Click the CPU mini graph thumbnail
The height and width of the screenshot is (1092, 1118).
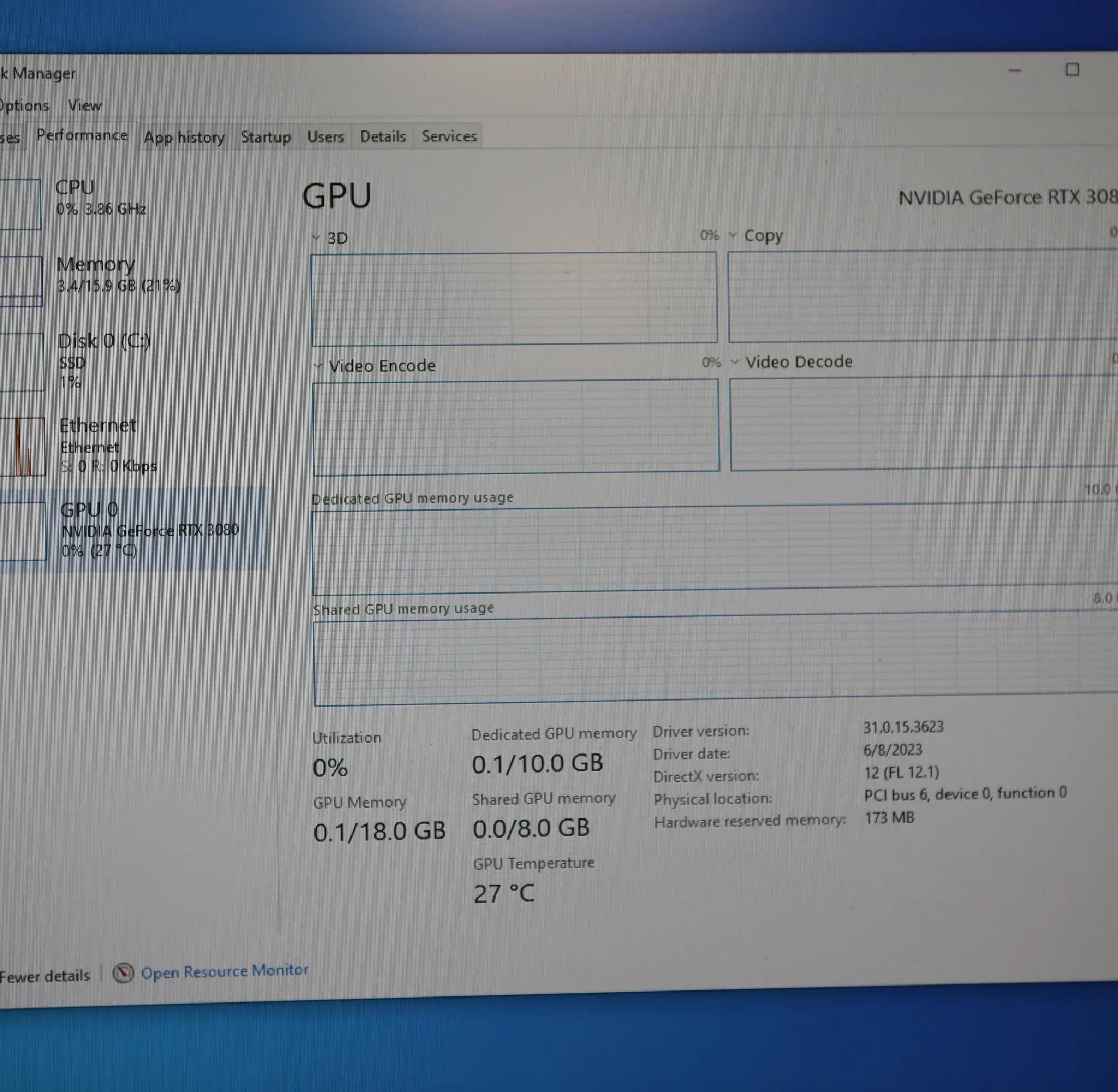[x=20, y=204]
